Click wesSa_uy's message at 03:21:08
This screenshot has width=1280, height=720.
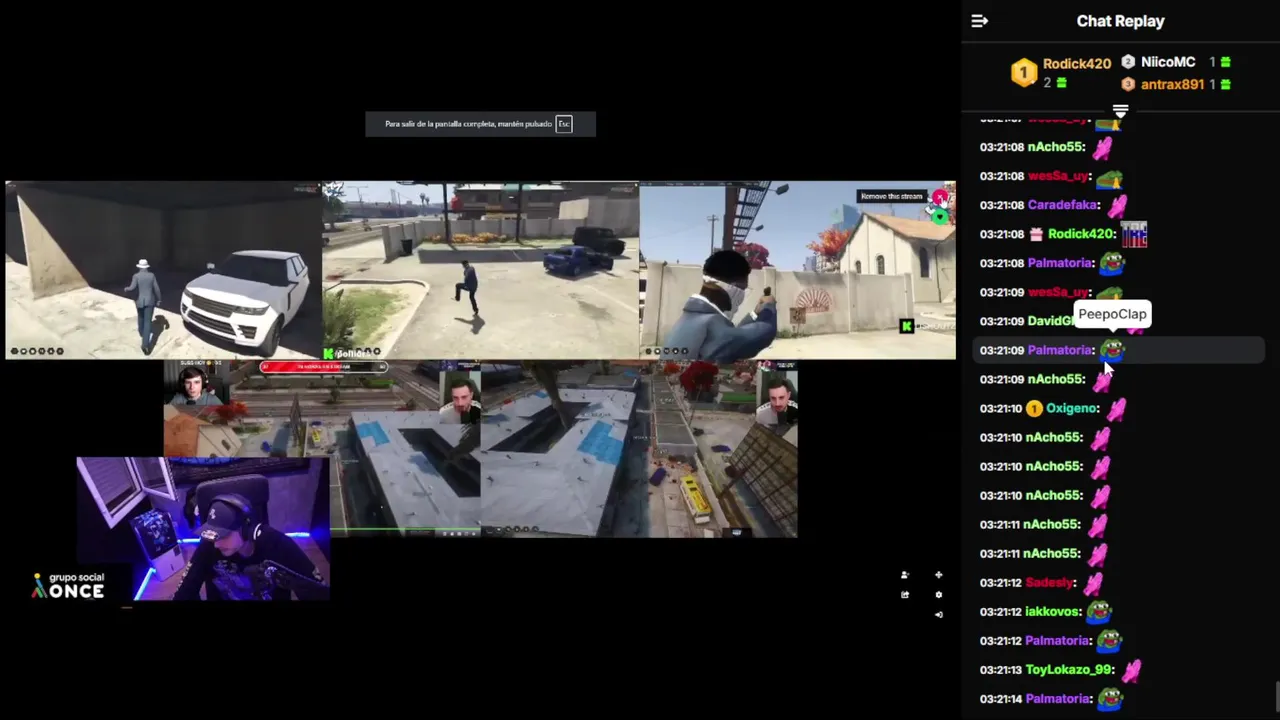(x=1120, y=176)
